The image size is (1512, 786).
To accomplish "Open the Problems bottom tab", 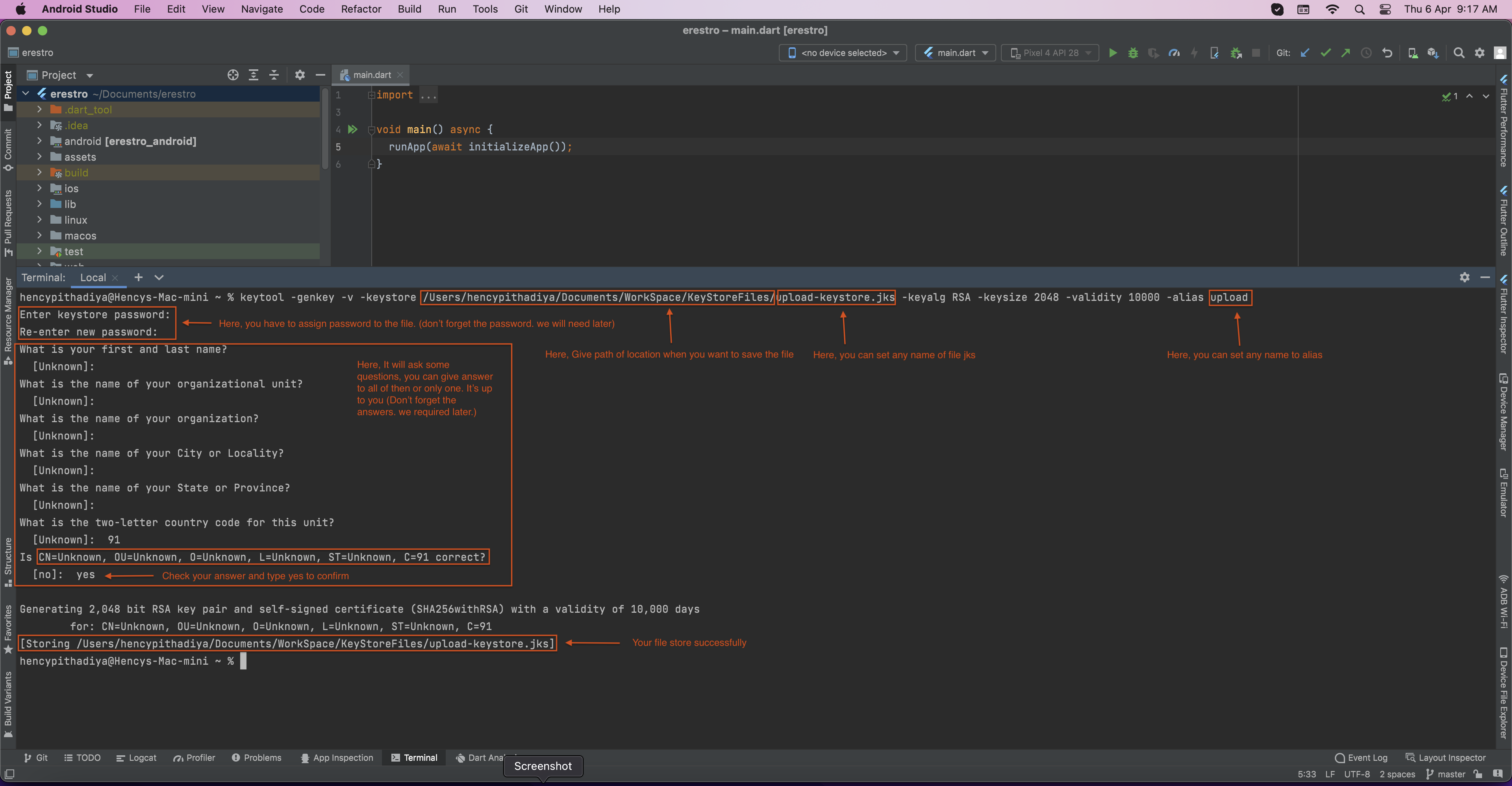I will (x=256, y=757).
